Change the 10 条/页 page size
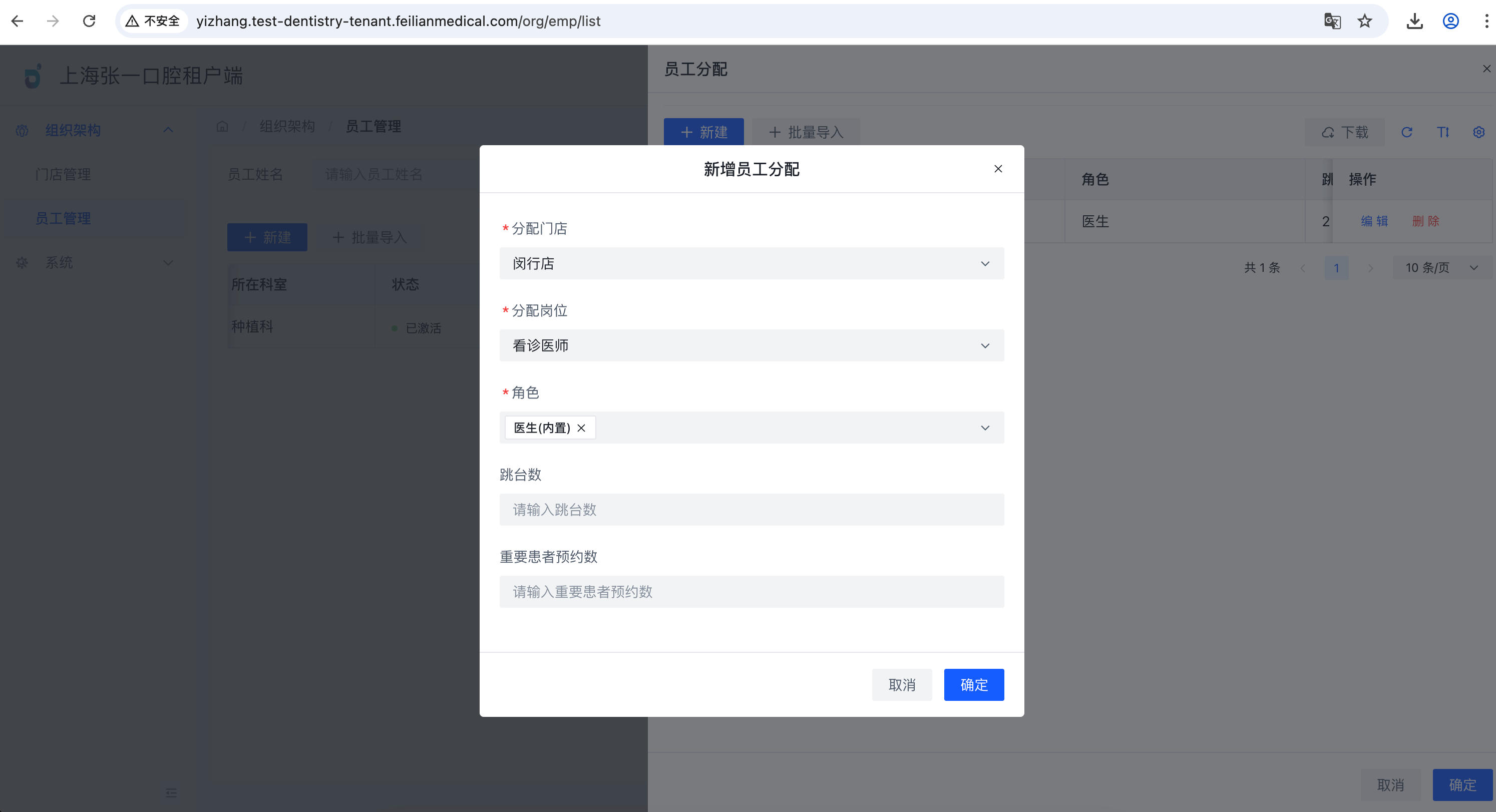 pos(1441,268)
